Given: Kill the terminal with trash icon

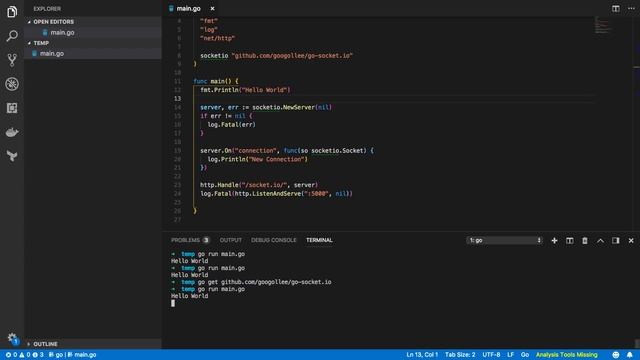Looking at the screenshot, I should (x=585, y=240).
